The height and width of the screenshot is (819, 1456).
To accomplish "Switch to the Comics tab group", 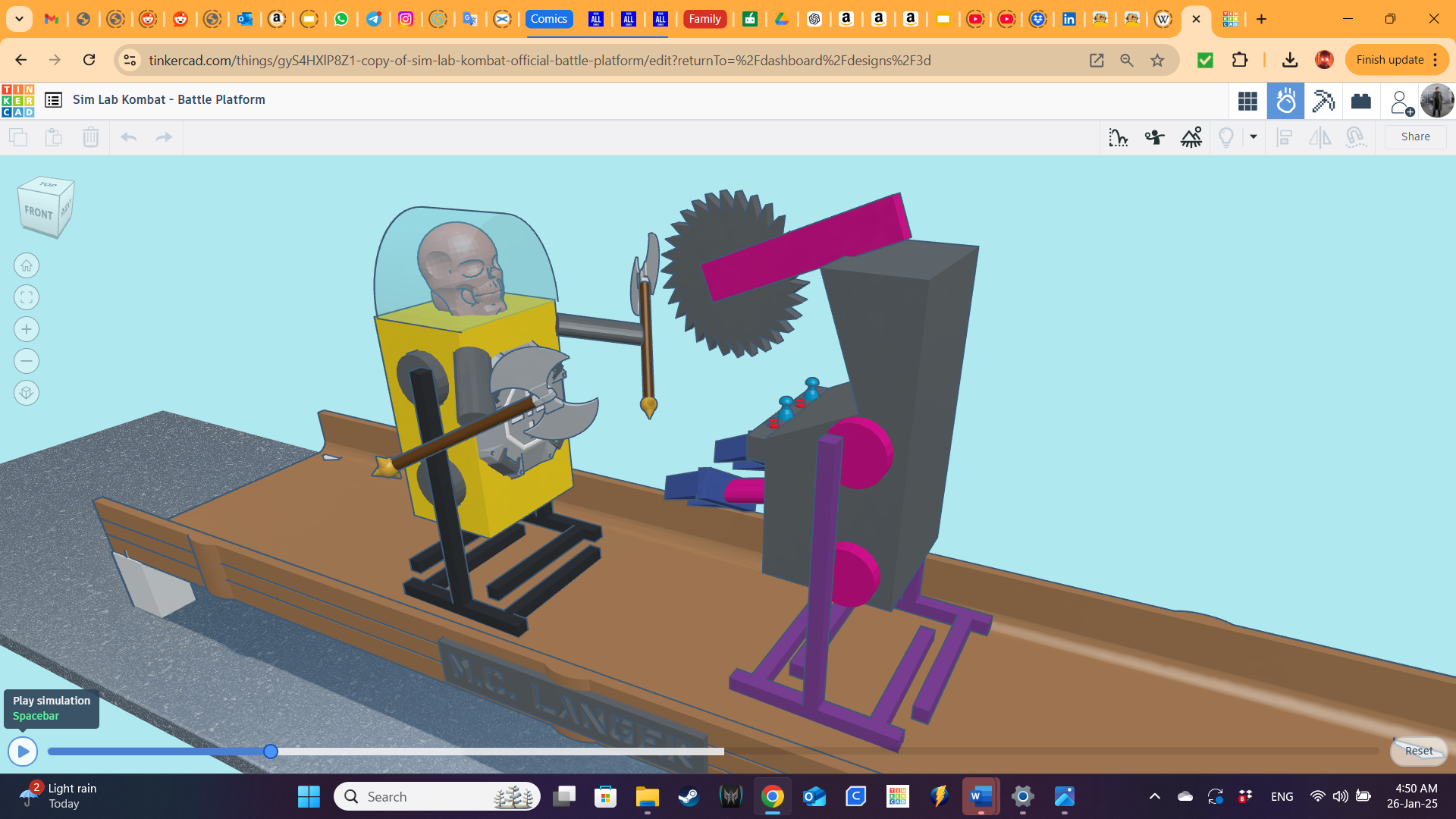I will pos(549,19).
